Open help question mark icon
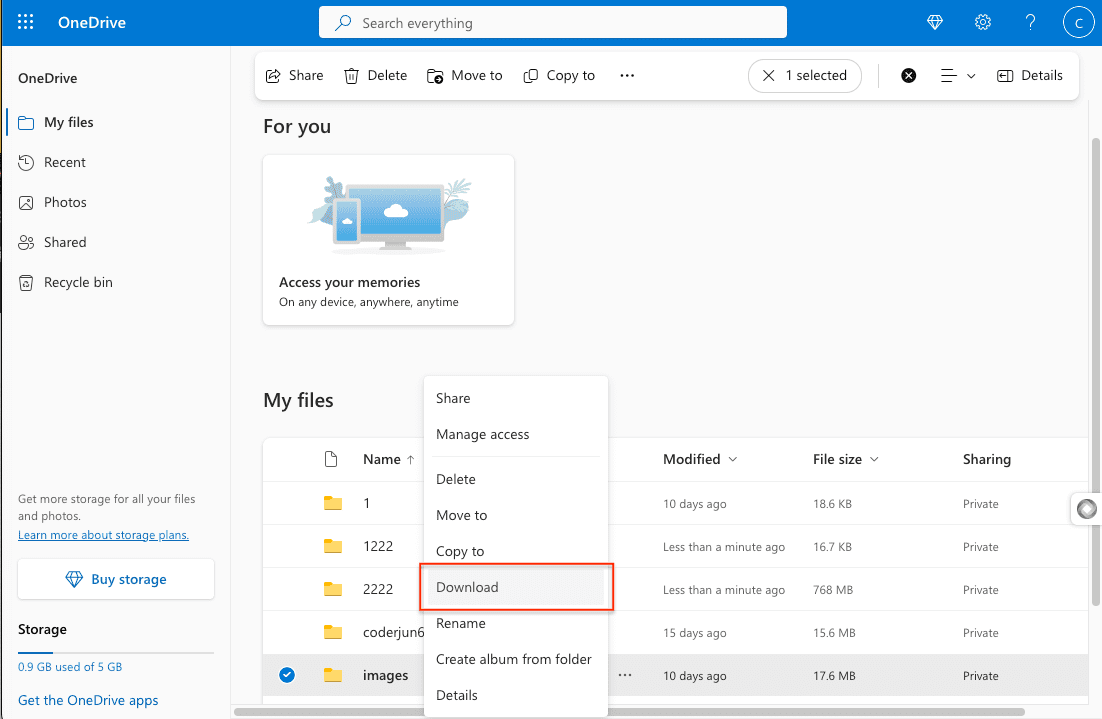Image resolution: width=1102 pixels, height=719 pixels. [1030, 22]
